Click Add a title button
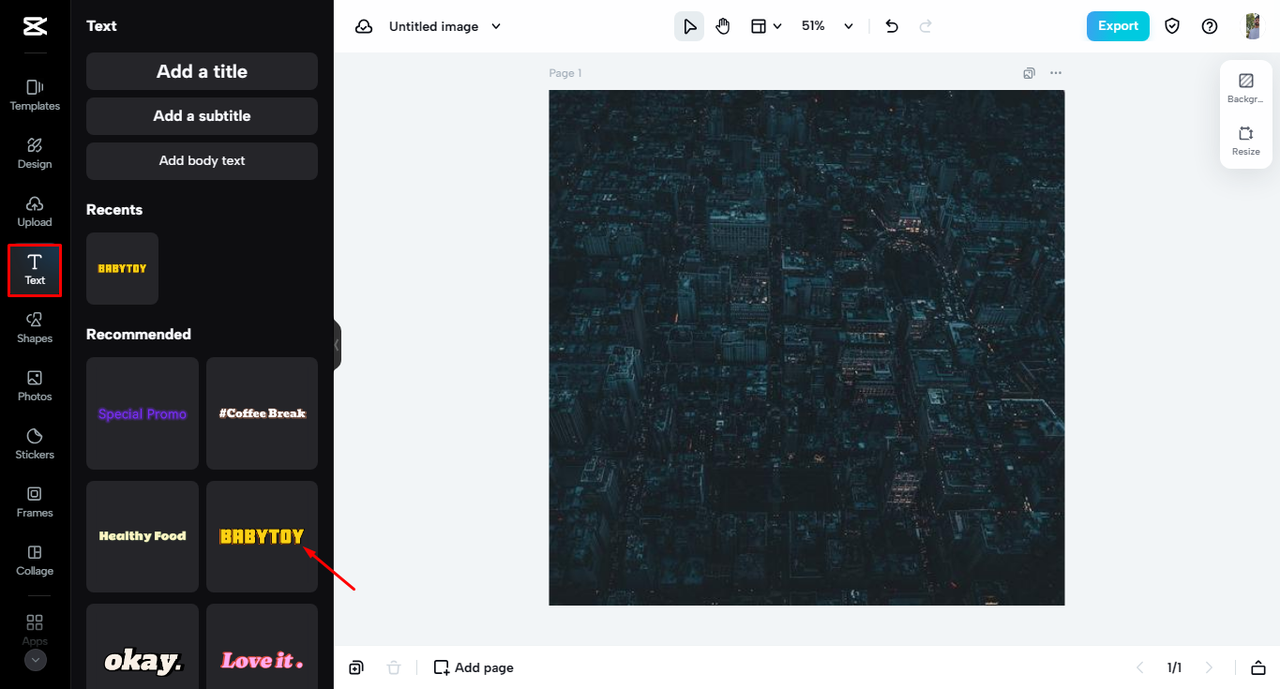The width and height of the screenshot is (1280, 689). coord(202,71)
